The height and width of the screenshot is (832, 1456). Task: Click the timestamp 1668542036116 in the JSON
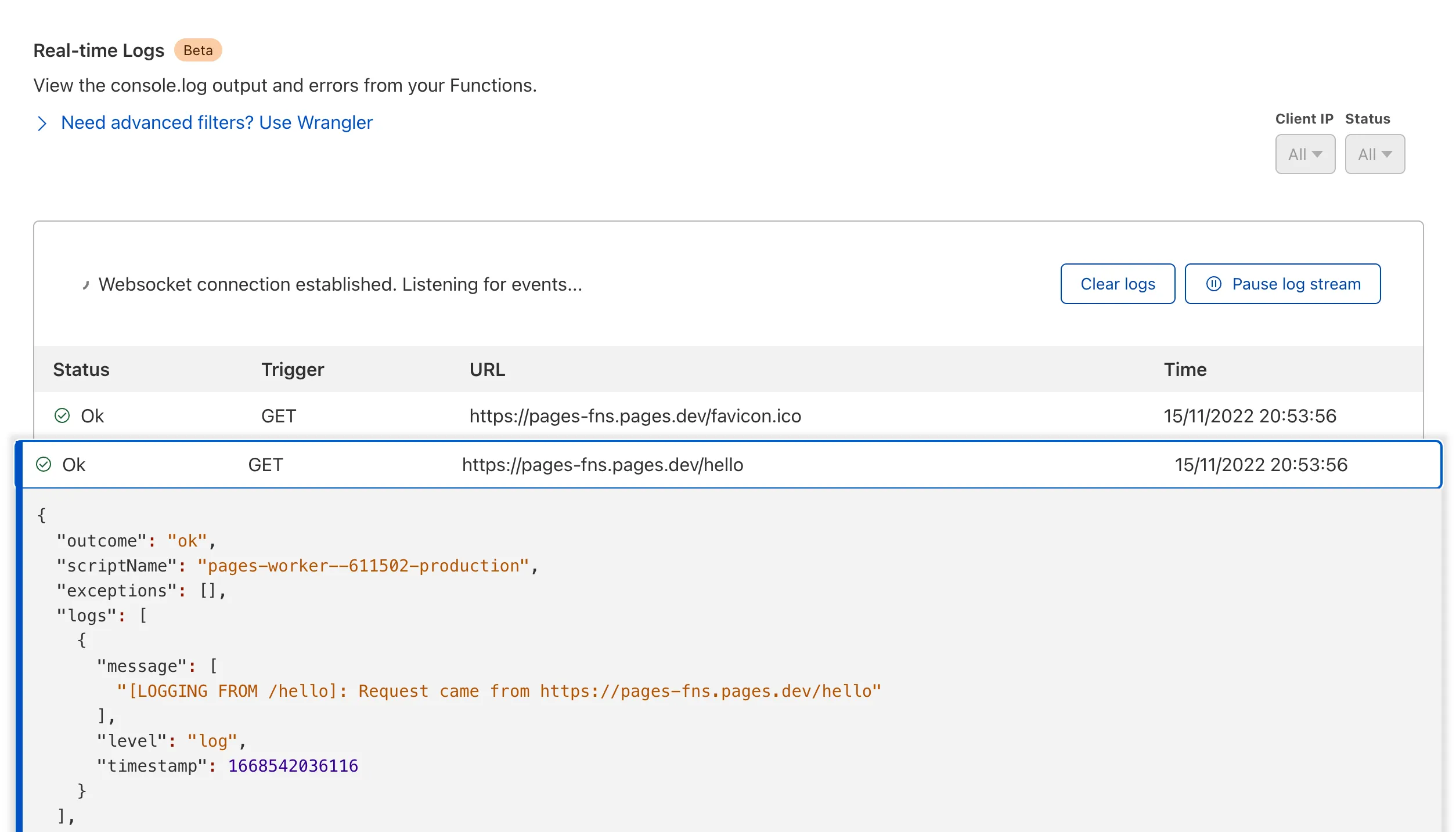tap(292, 765)
